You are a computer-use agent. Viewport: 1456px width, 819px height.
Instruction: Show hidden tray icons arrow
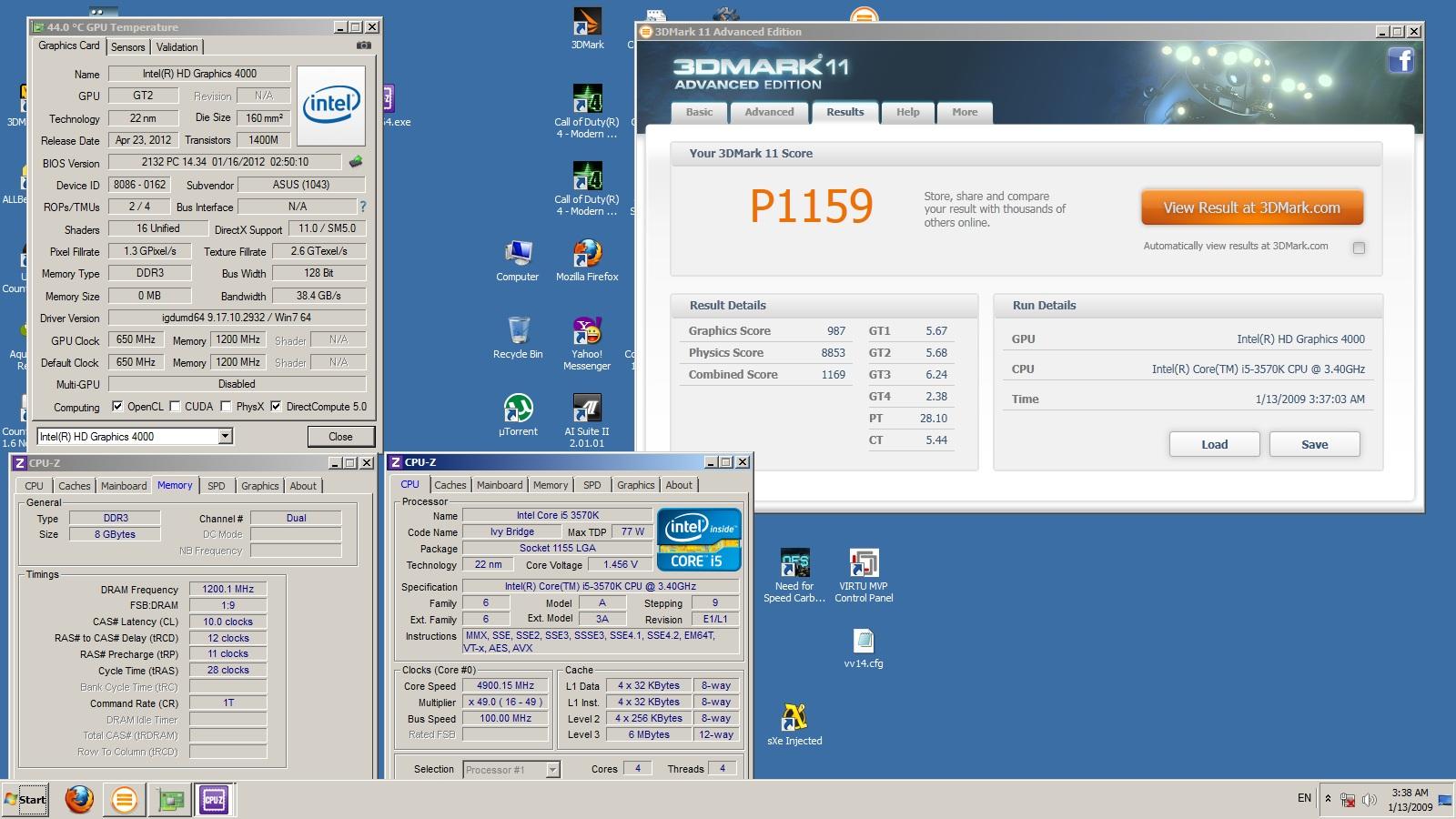1328,799
